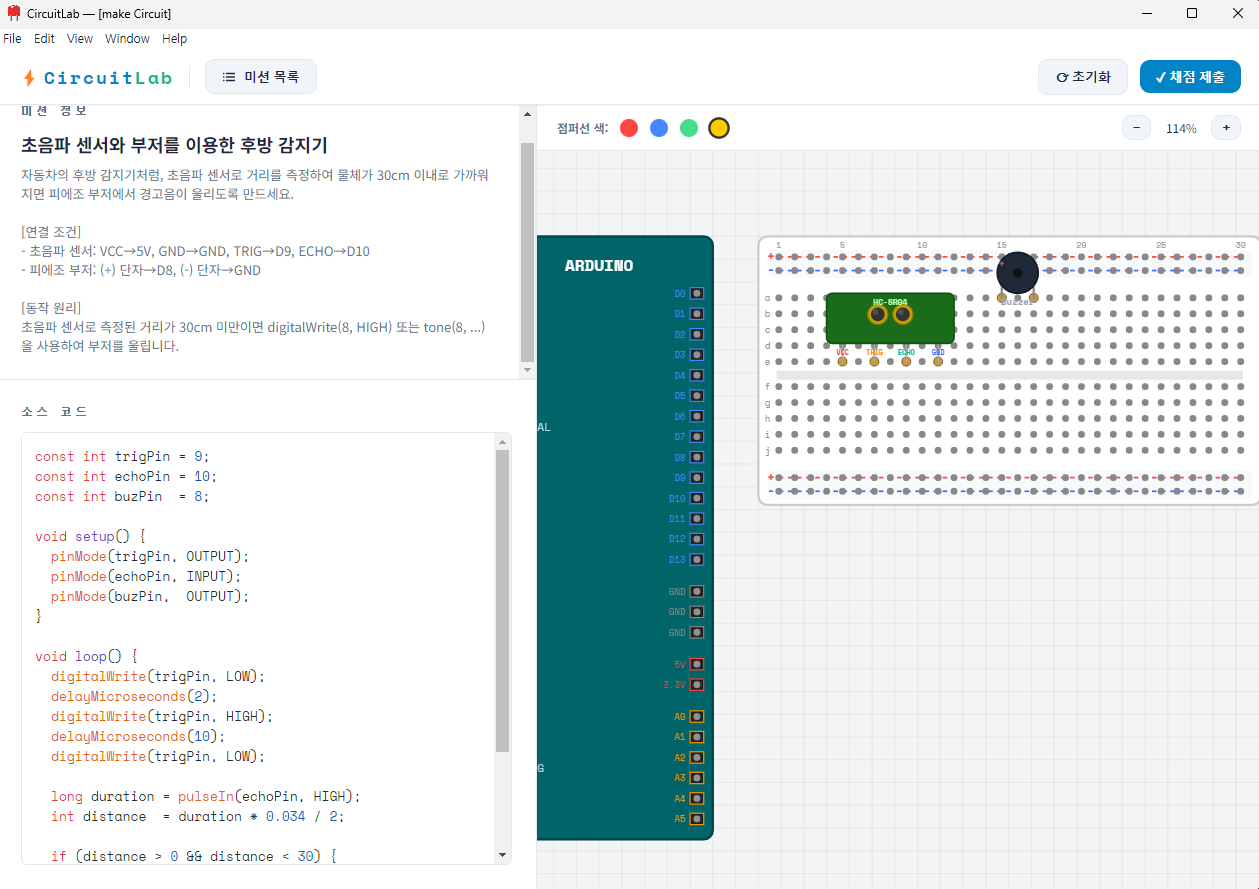This screenshot has width=1259, height=889.
Task: Click the Arduino D7 pin socket
Action: pos(697,437)
